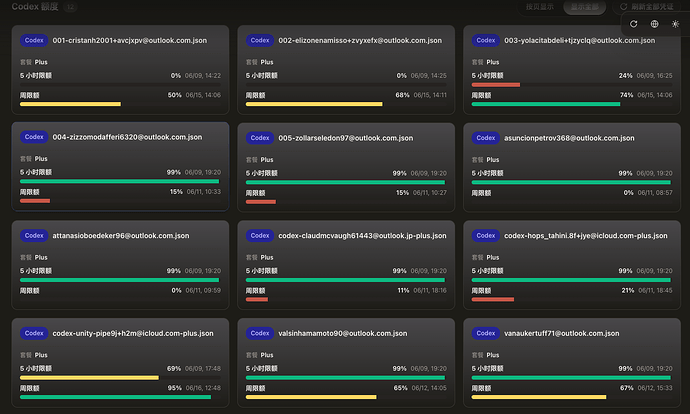Click Codex badge on 003-yolacitabdeli card
The height and width of the screenshot is (414, 690).
pos(486,40)
